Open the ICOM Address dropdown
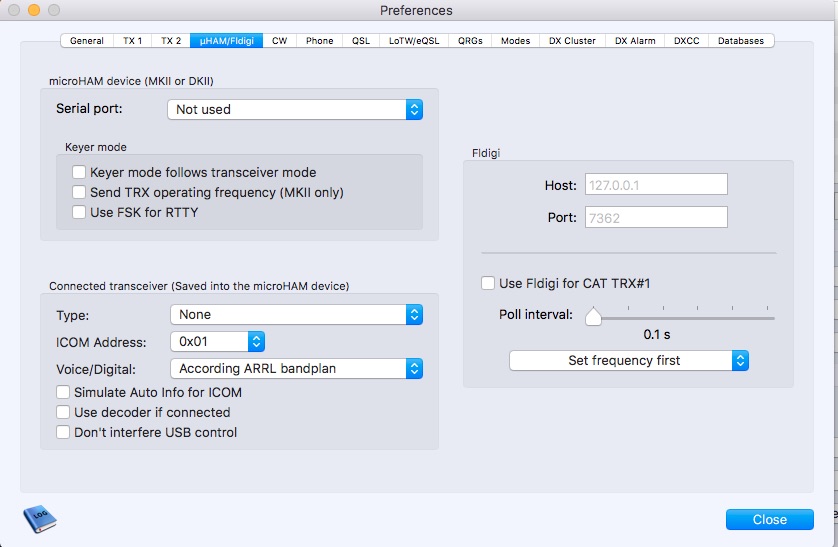 pyautogui.click(x=216, y=341)
